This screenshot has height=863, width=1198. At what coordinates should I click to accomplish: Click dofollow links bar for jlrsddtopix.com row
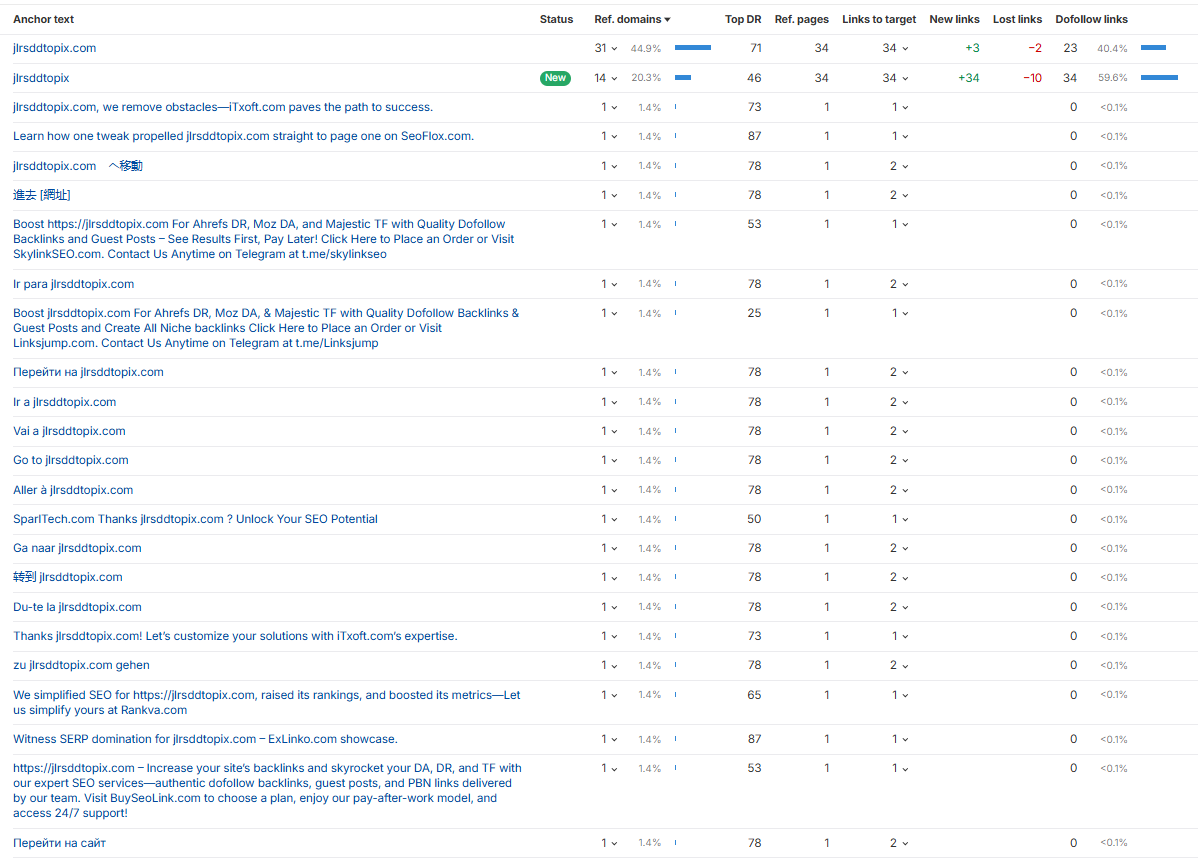click(1153, 48)
